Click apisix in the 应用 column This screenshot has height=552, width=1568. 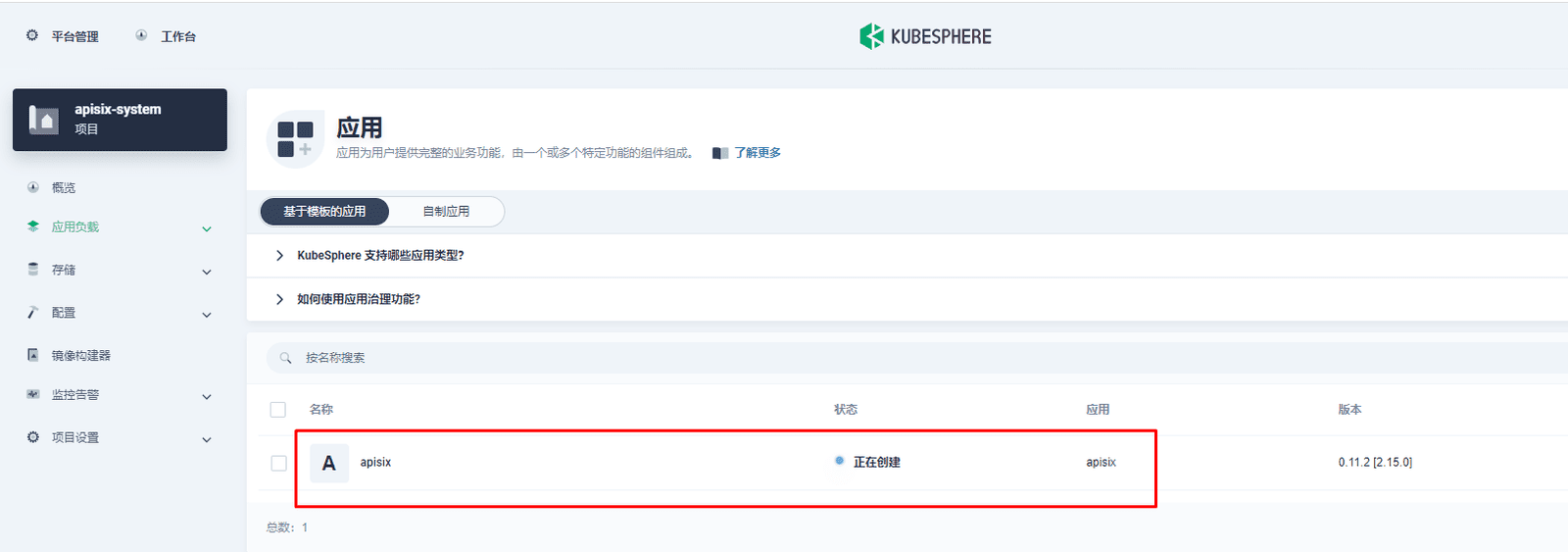pyautogui.click(x=1102, y=462)
